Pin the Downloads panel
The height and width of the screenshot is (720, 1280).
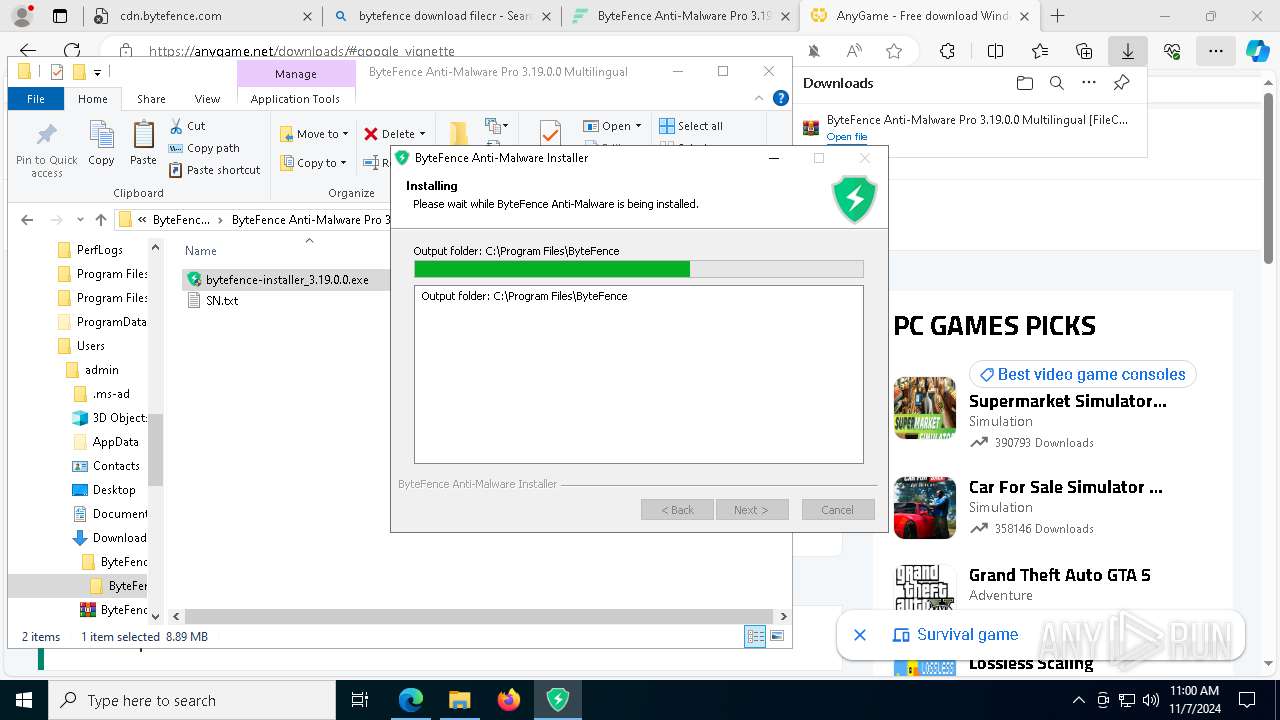click(x=1121, y=83)
